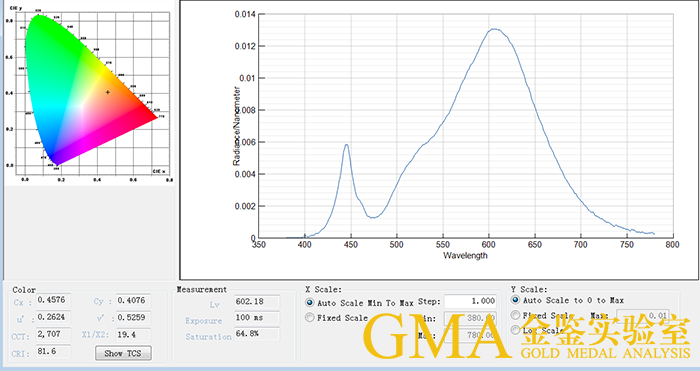
Task: Select Auto Scale to 0 to Max
Action: tap(515, 300)
